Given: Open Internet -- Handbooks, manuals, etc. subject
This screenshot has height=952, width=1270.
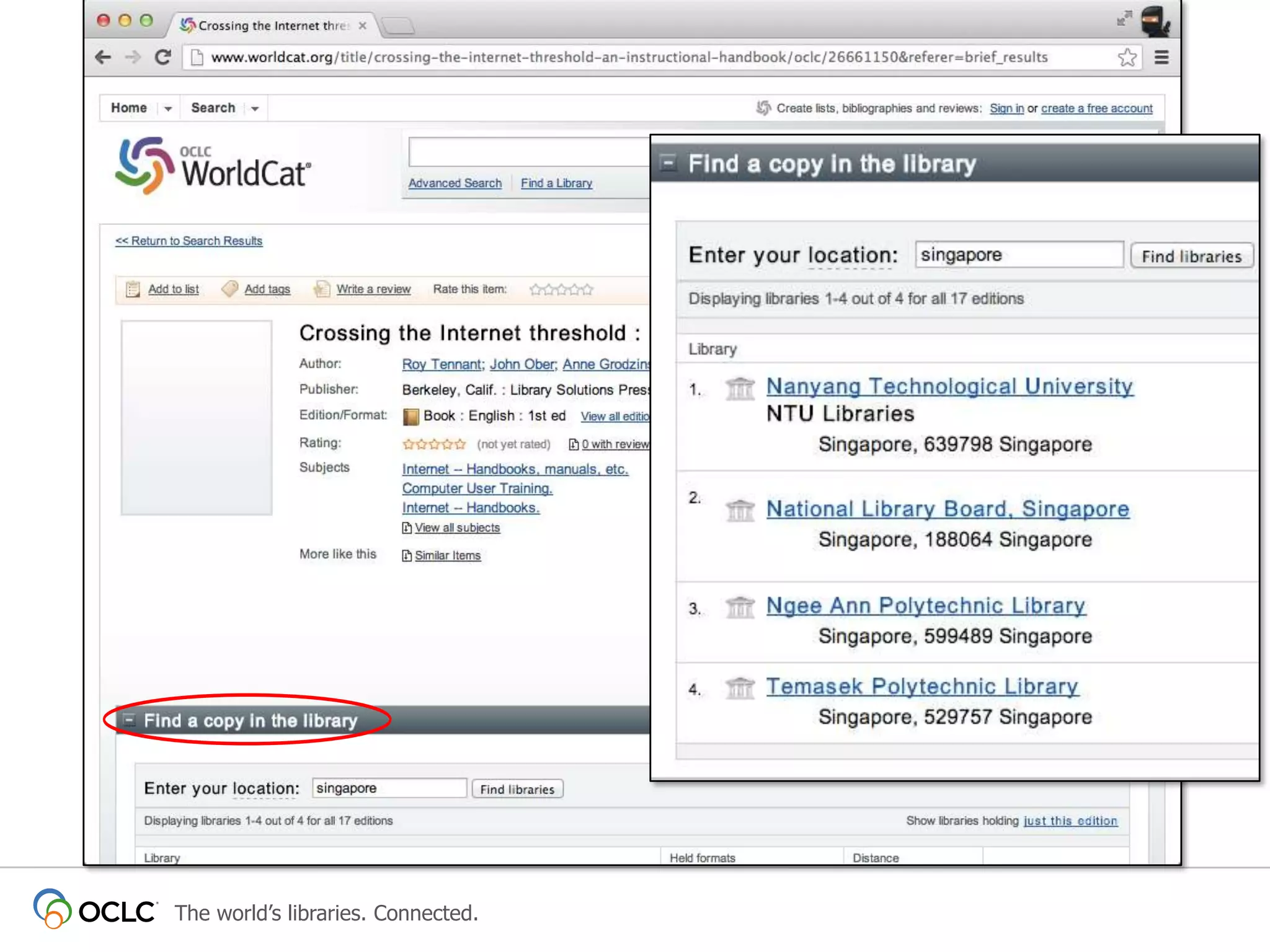Looking at the screenshot, I should (515, 470).
